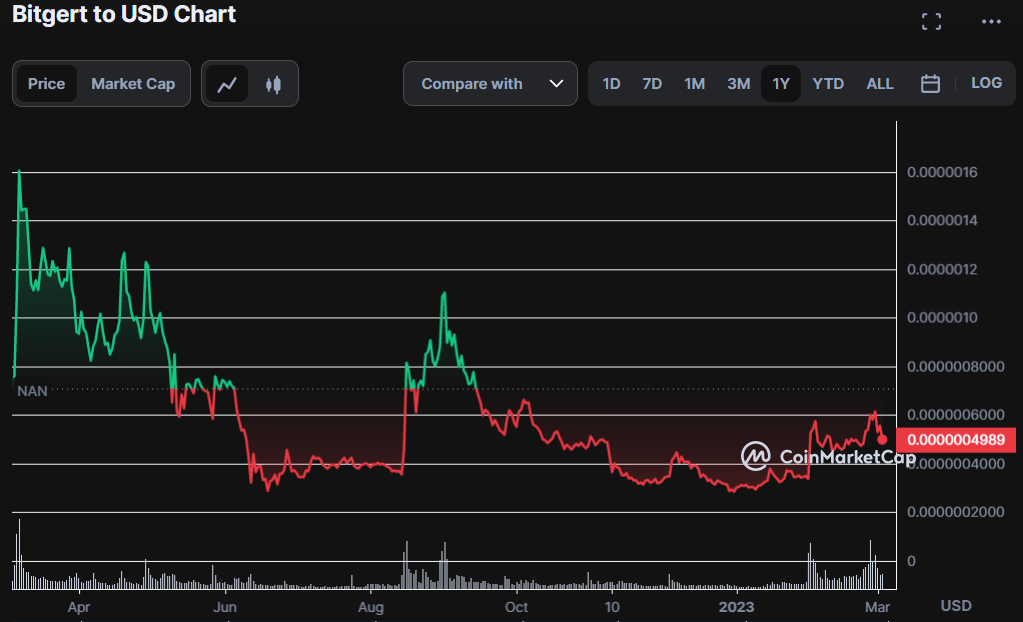Screen dimensions: 1023x622
Task: Click the 0.0000006000 axis label
Action: point(955,415)
